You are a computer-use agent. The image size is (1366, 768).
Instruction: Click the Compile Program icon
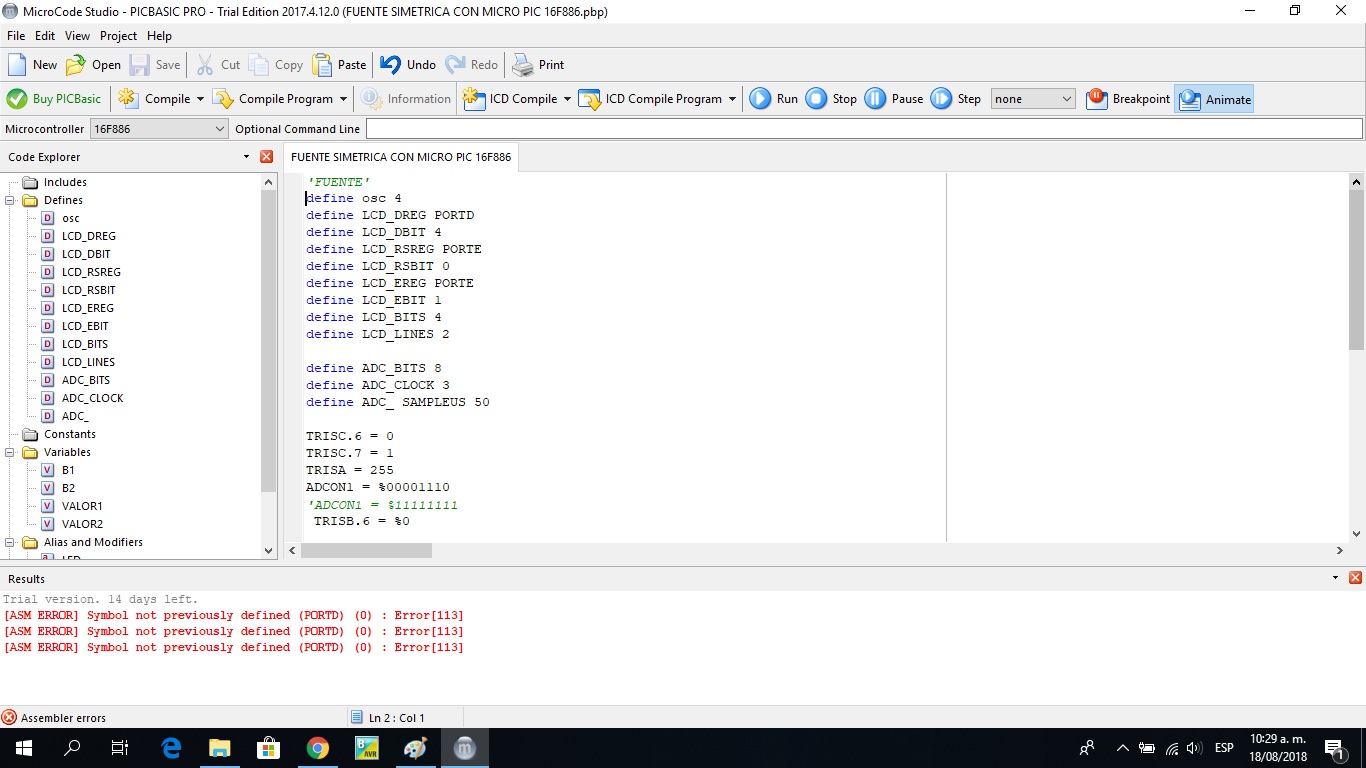[x=223, y=99]
